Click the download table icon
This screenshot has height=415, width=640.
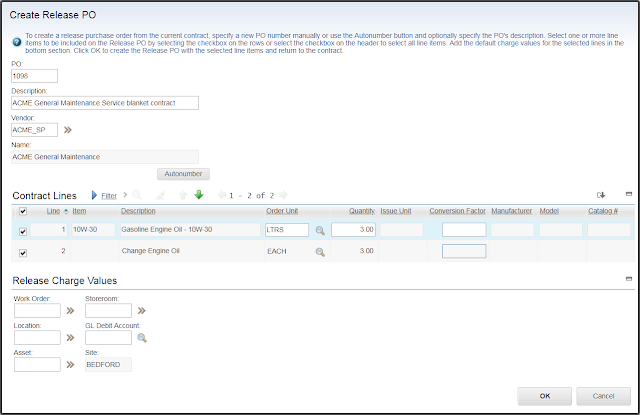click(x=601, y=195)
